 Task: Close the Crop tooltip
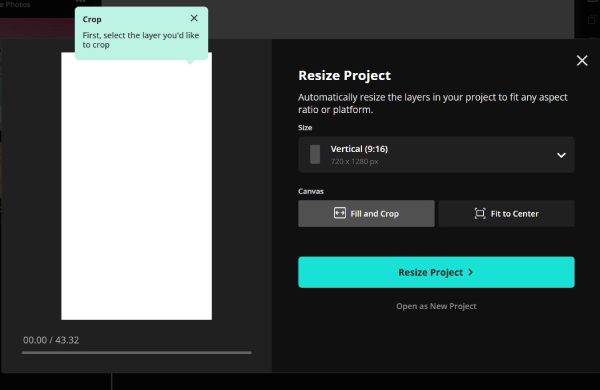coord(194,18)
